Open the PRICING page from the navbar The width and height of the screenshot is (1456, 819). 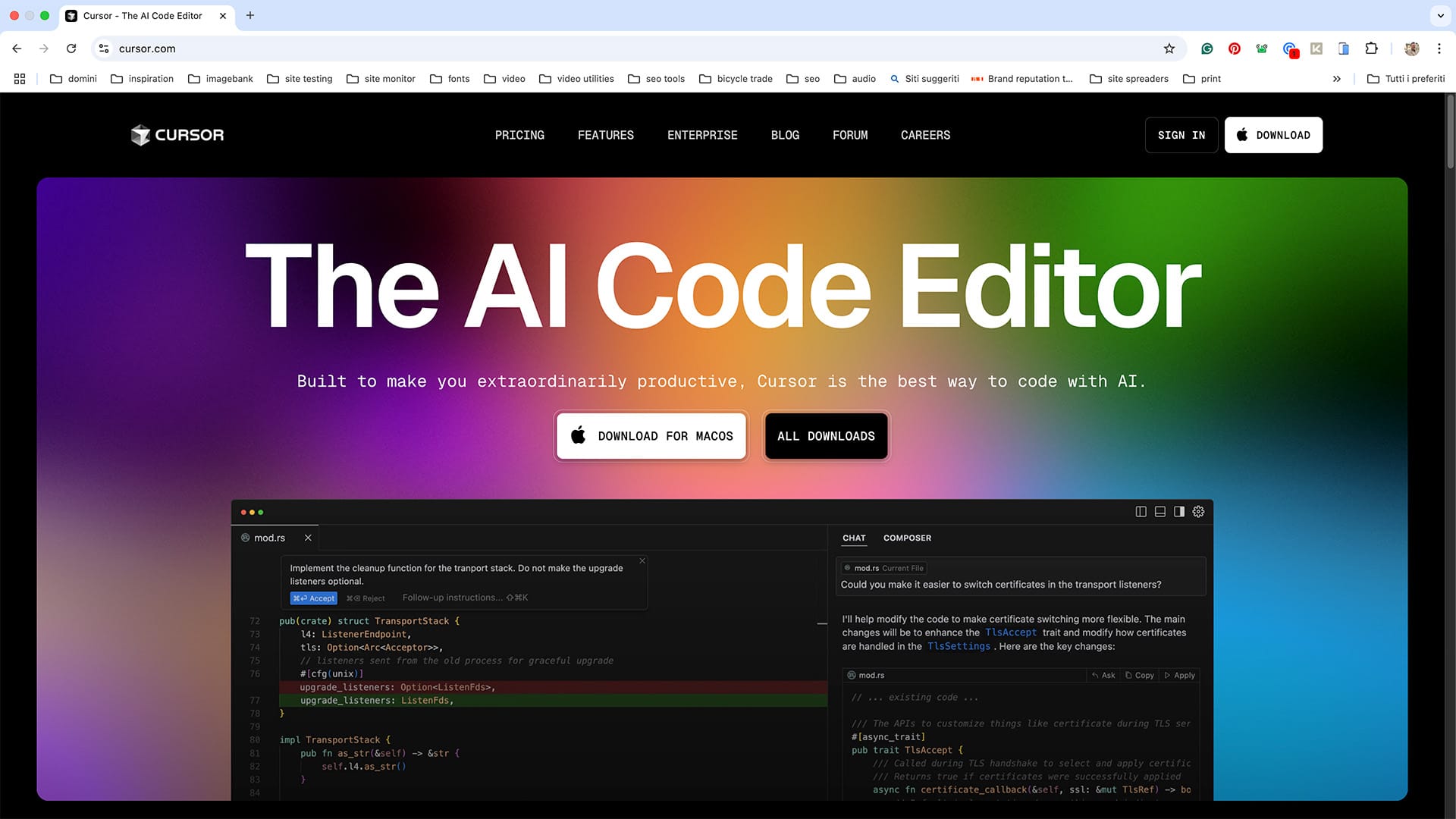tap(519, 135)
